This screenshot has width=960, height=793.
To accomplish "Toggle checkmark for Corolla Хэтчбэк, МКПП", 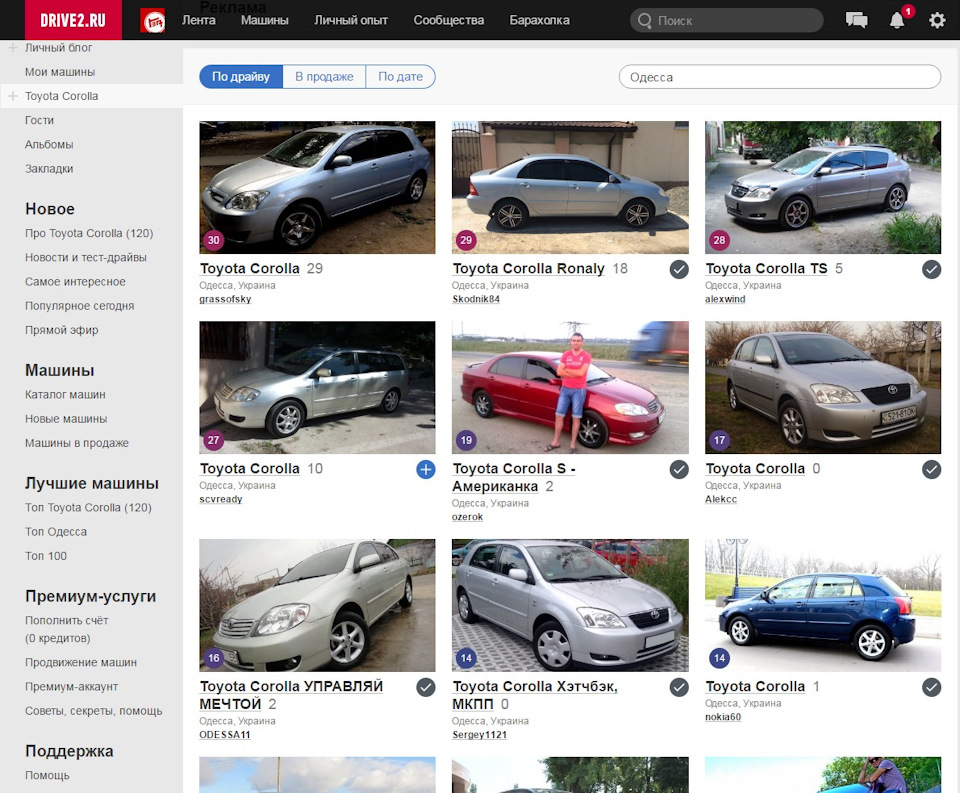I will click(678, 688).
